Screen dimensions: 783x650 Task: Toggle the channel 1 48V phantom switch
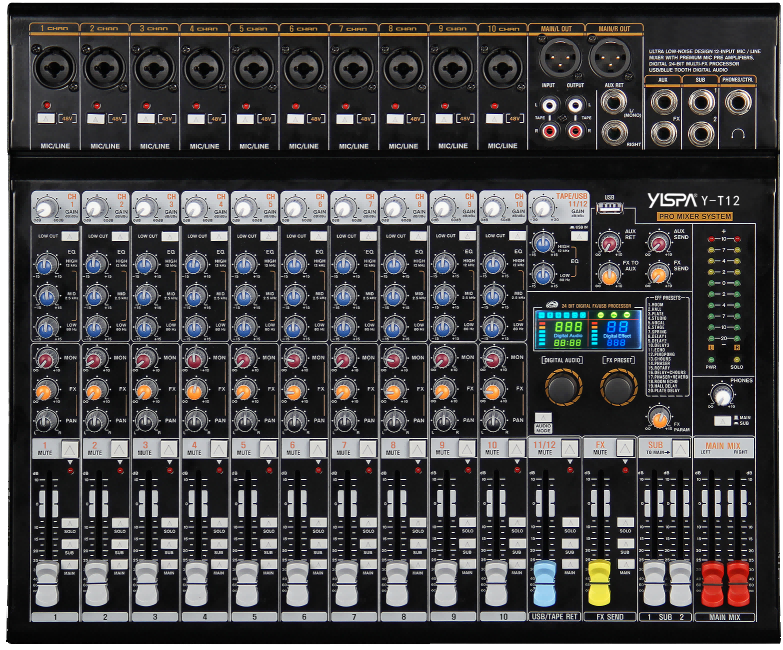45,118
